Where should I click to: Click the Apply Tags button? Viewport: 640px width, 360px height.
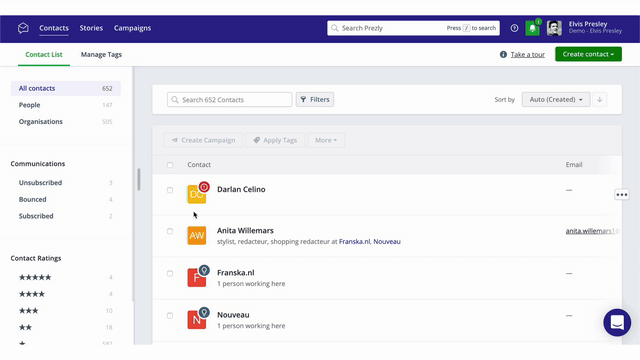(x=275, y=140)
